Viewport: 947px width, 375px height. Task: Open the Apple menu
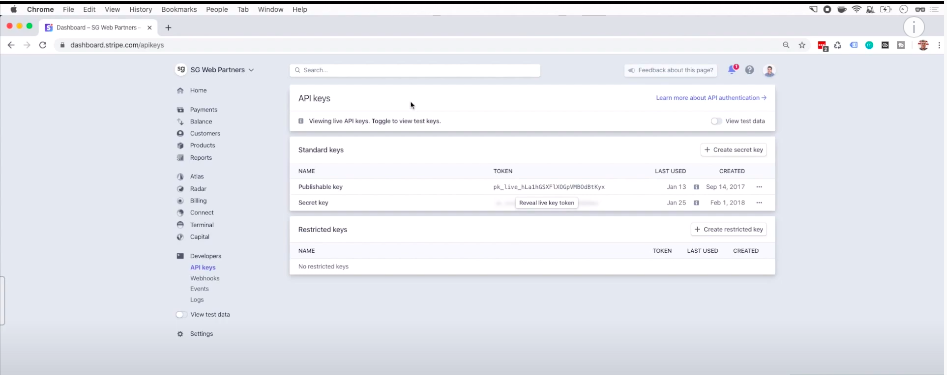pos(13,10)
